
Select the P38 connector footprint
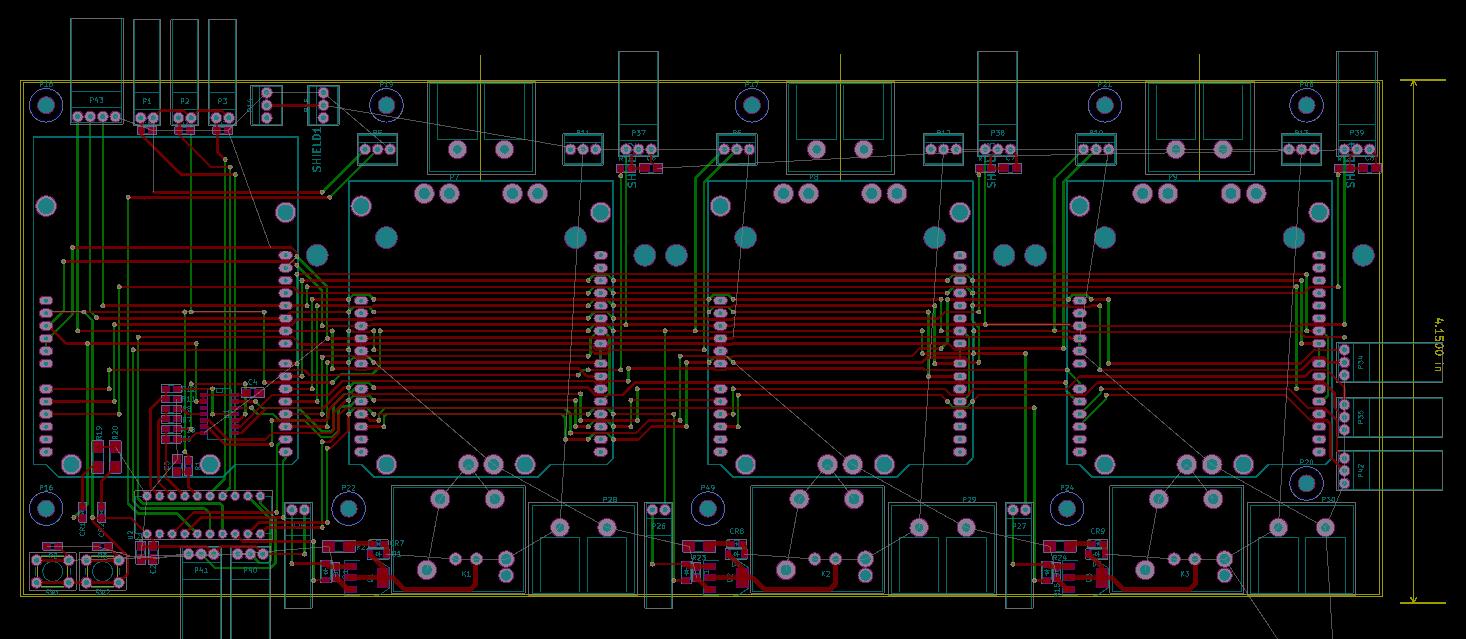tap(997, 105)
